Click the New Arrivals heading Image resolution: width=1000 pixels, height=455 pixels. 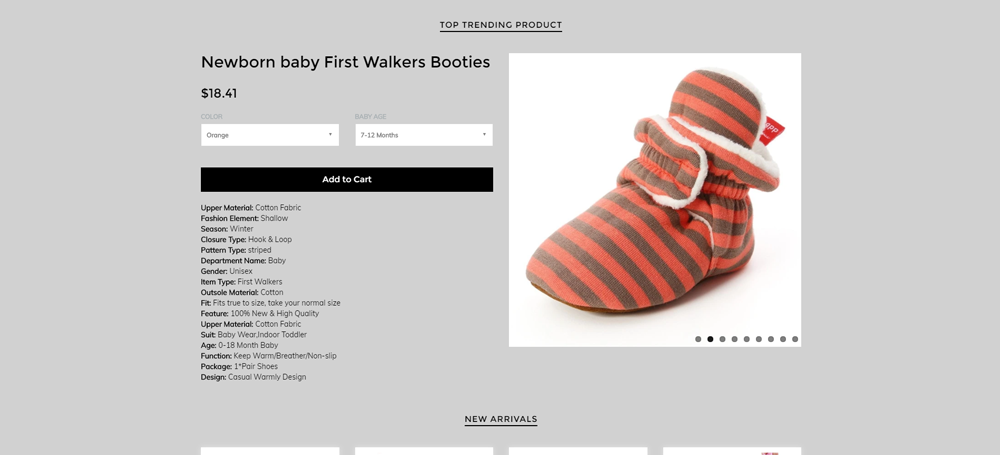tap(501, 419)
